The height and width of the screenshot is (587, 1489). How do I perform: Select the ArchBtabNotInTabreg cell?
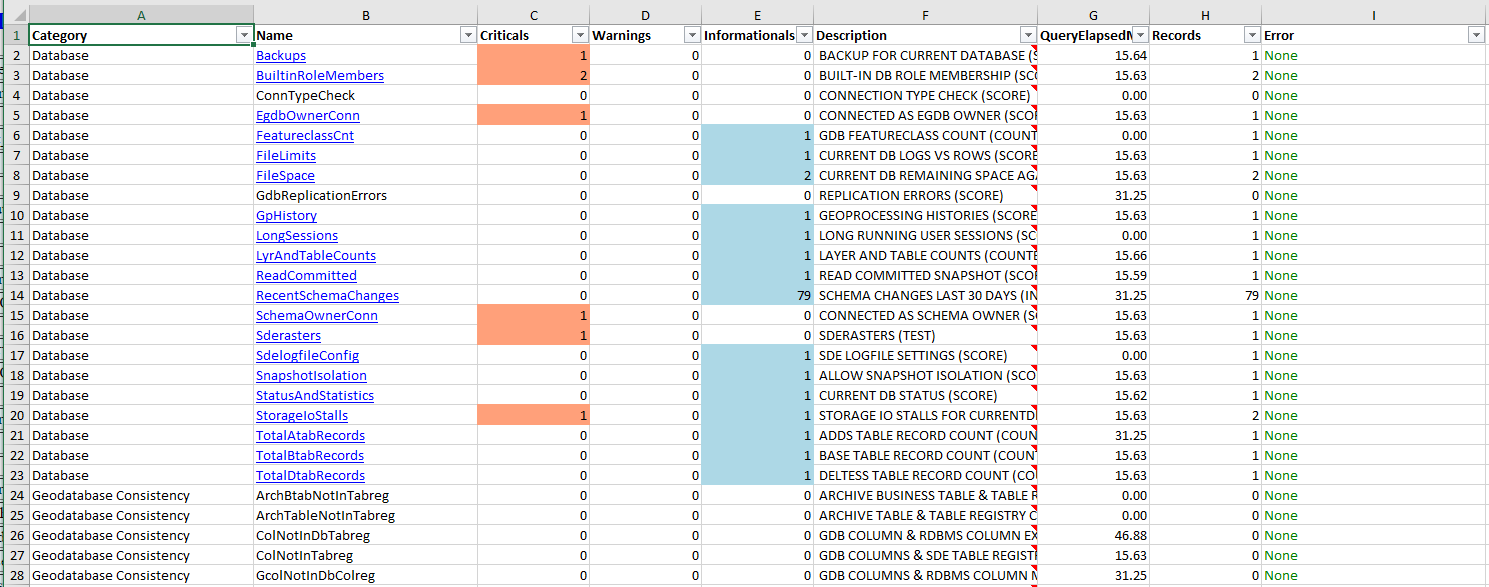(365, 495)
